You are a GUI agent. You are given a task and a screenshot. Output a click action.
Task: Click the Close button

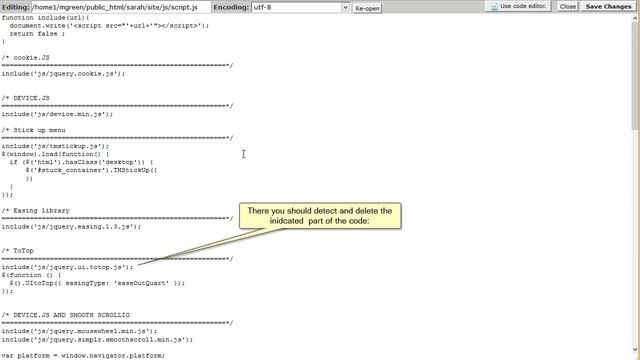(x=568, y=7)
